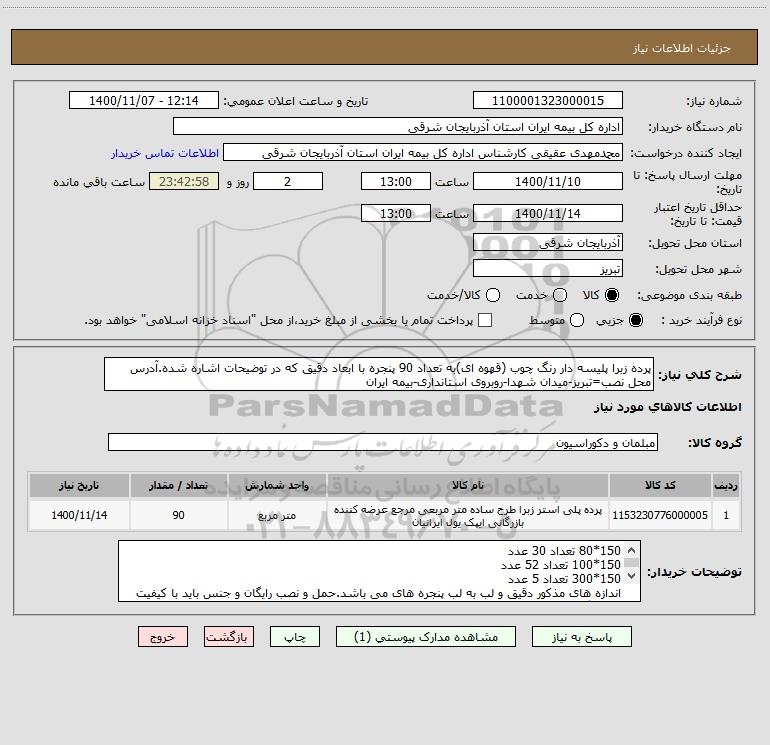Click scroll up arrow in توضیحات خریدار
This screenshot has width=770, height=745.
pos(632,550)
